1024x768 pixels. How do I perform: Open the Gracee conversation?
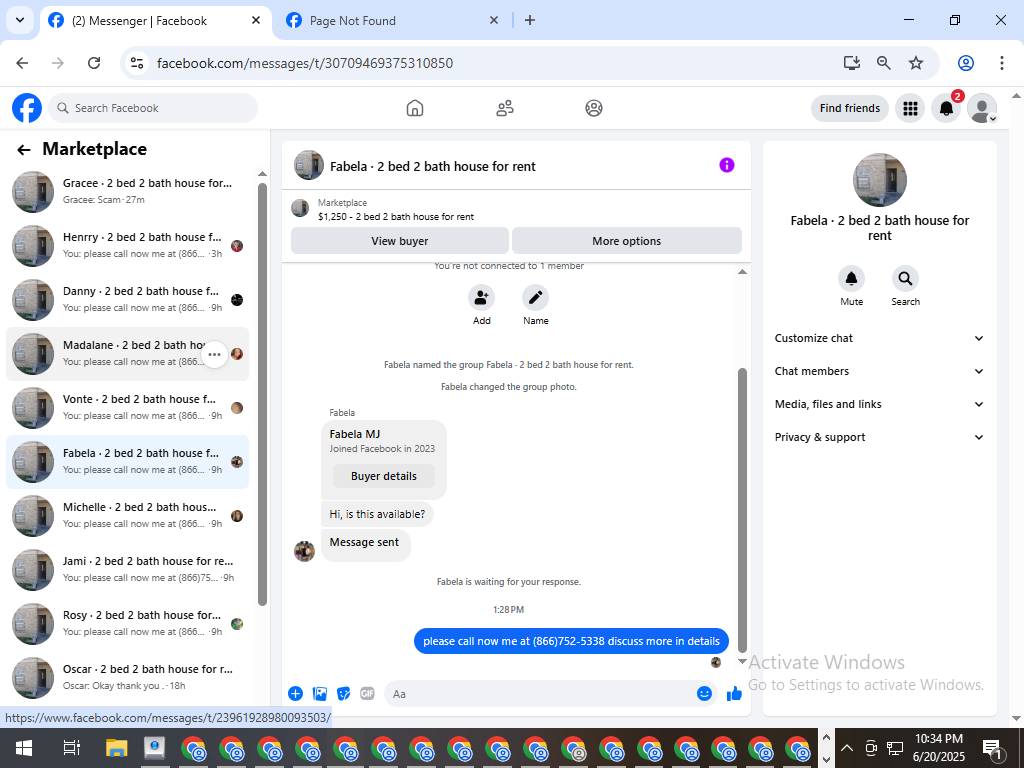point(127,191)
